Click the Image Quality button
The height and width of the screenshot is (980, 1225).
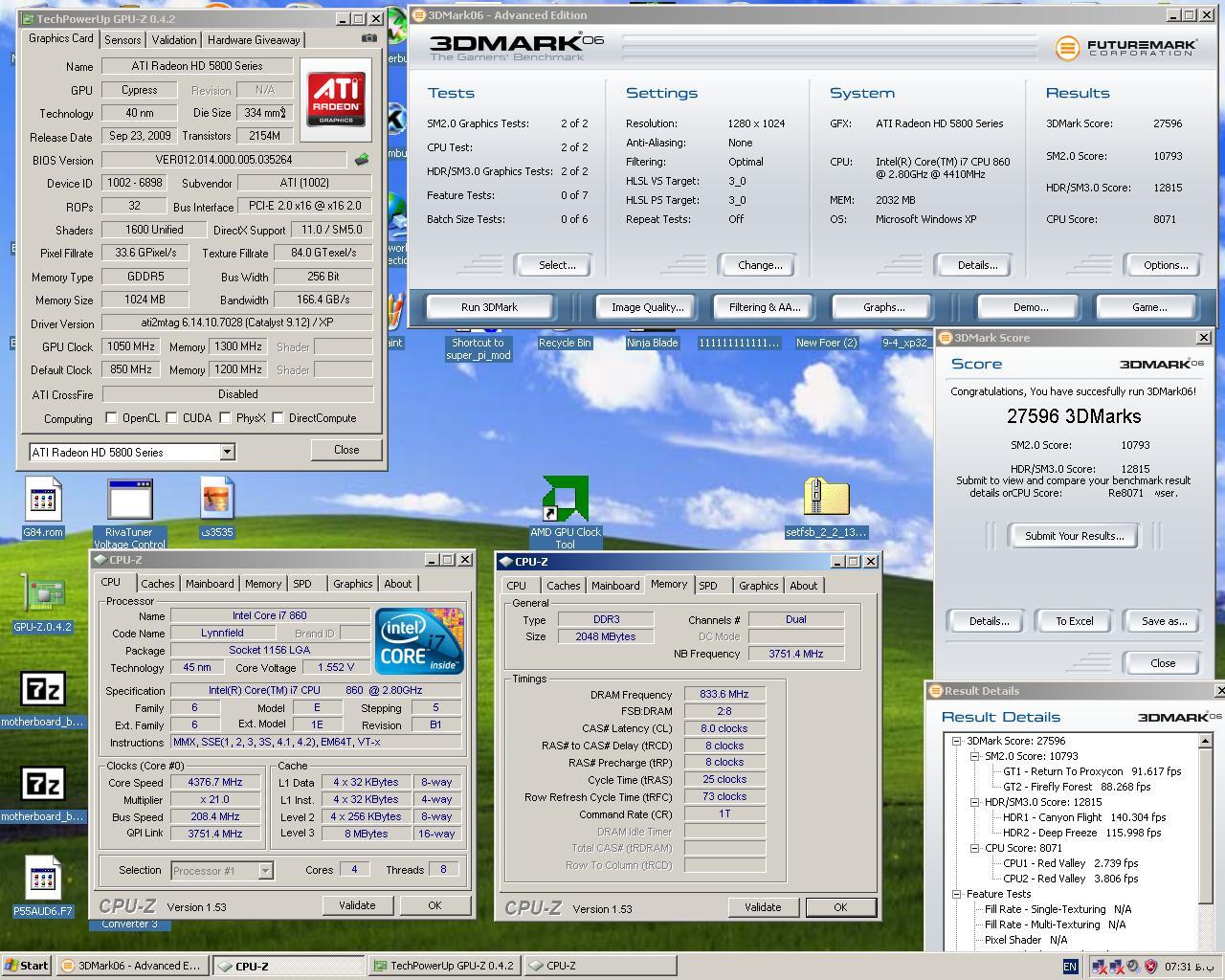[x=647, y=307]
